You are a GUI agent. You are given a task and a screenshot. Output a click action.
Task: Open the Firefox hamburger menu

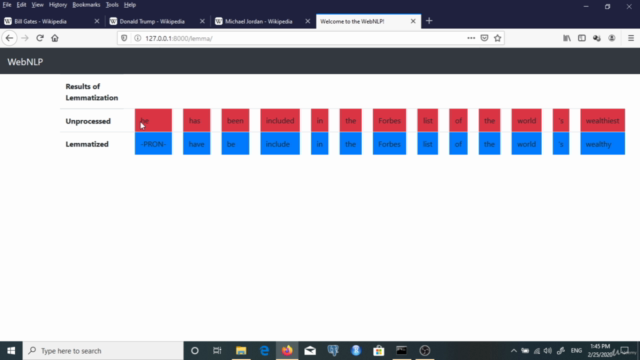[631, 38]
